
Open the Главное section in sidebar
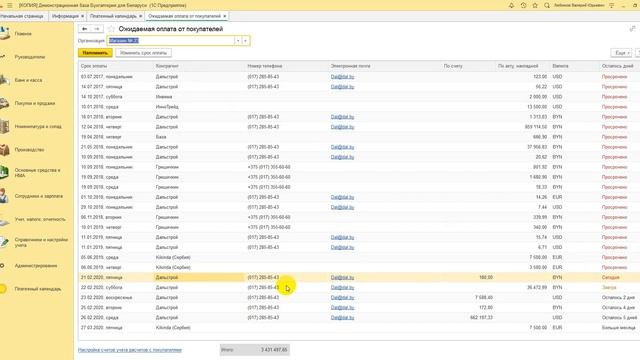point(23,34)
